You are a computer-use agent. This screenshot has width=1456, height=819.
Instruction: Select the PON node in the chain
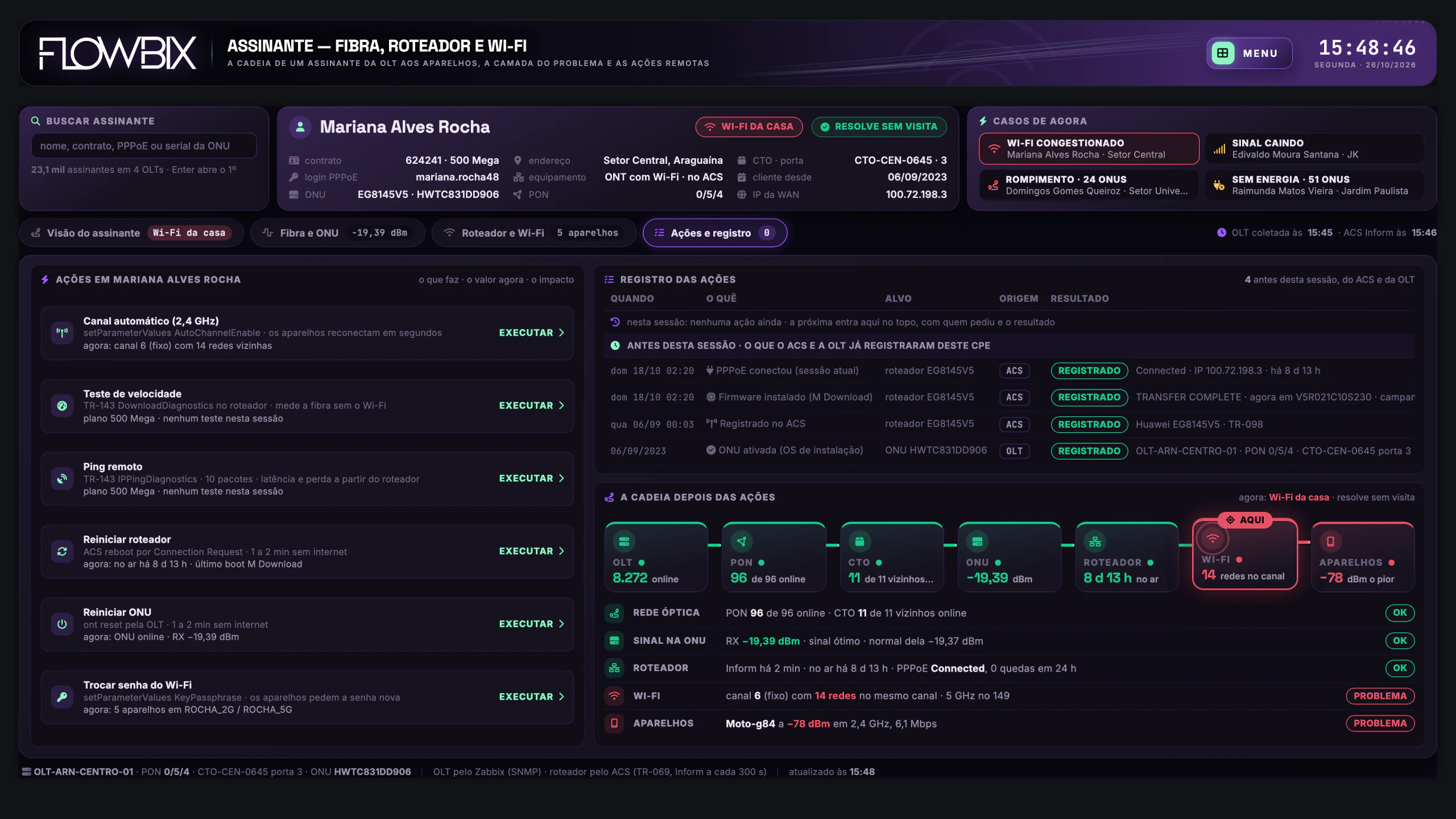click(x=773, y=557)
